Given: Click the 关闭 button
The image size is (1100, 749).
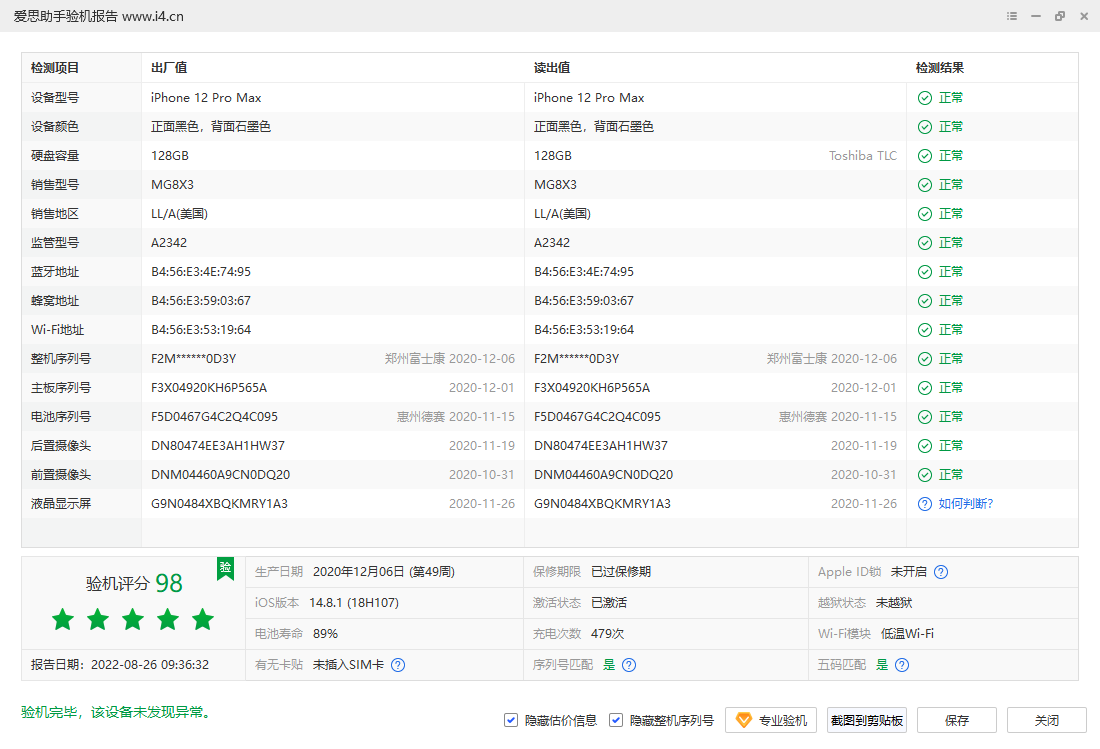Looking at the screenshot, I should pyautogui.click(x=1047, y=720).
